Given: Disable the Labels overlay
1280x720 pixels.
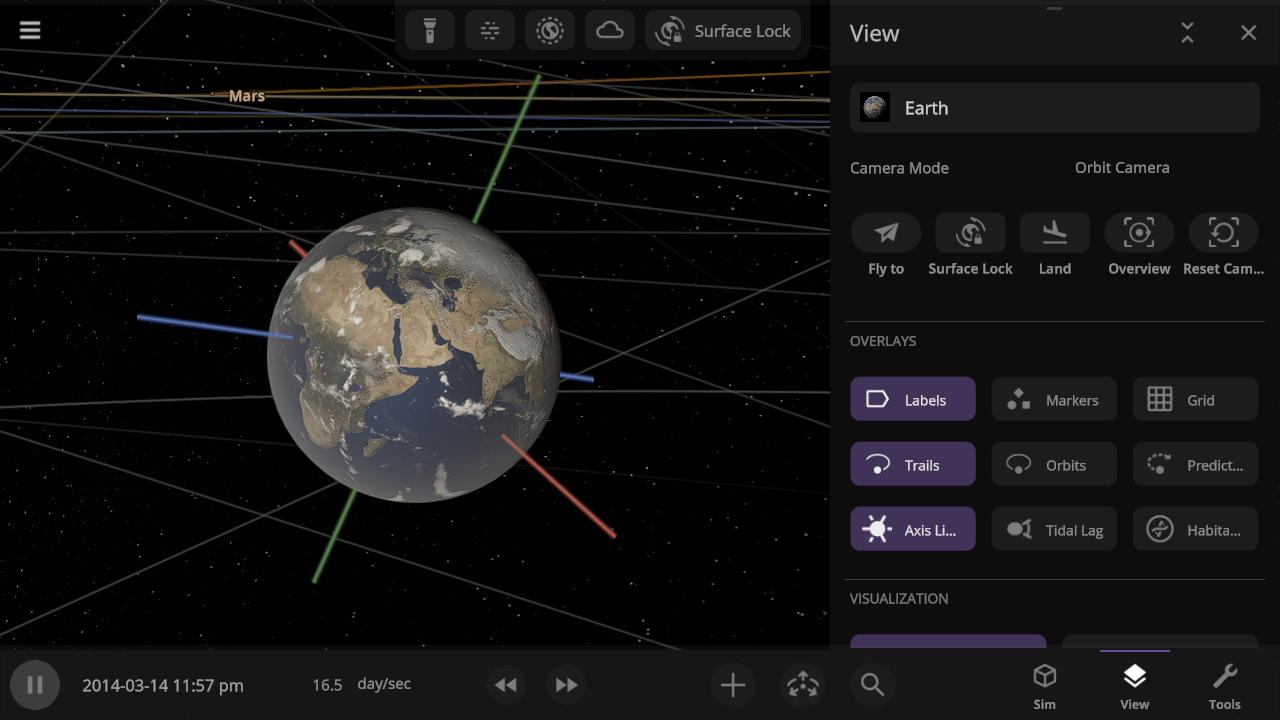Looking at the screenshot, I should point(912,399).
